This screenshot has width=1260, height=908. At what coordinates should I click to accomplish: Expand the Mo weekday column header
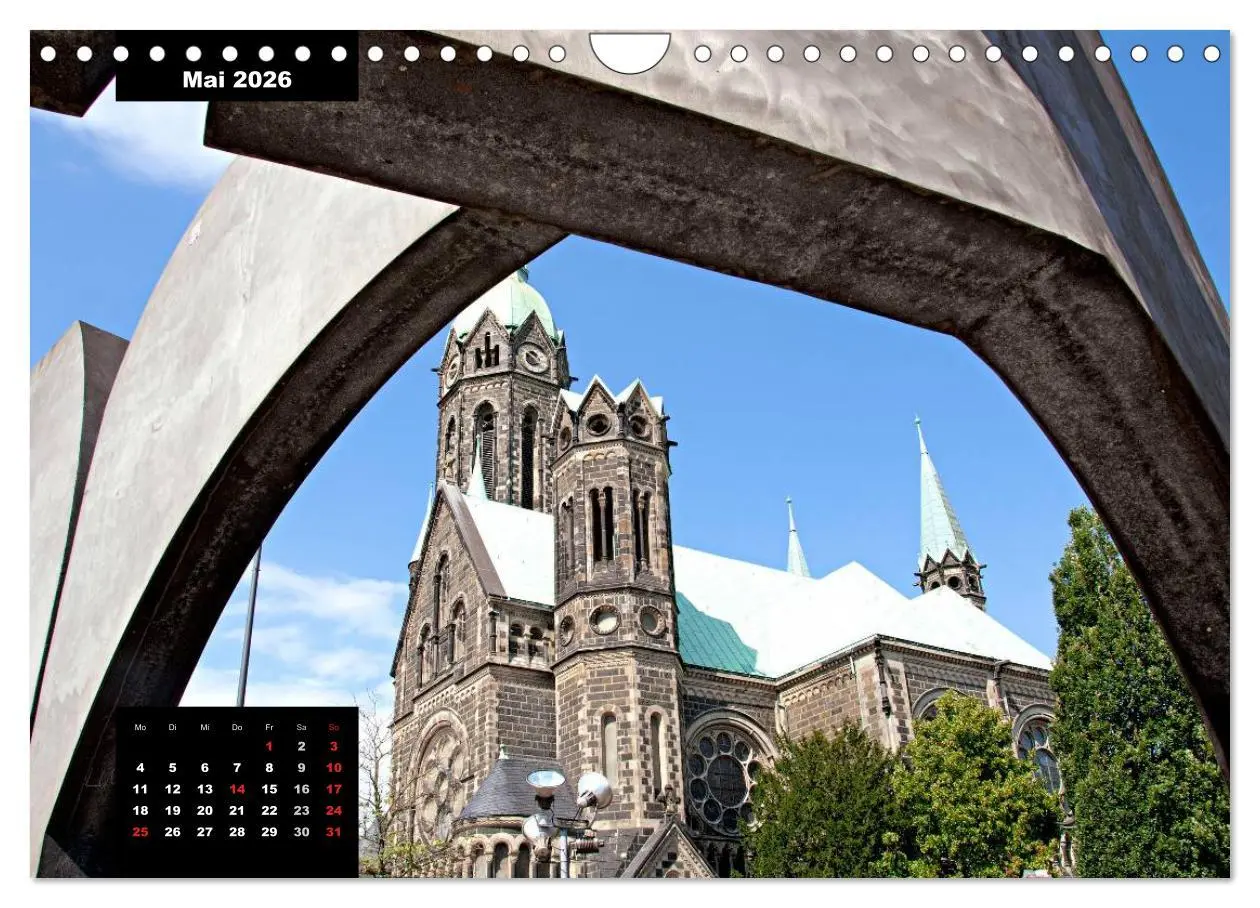[x=140, y=728]
